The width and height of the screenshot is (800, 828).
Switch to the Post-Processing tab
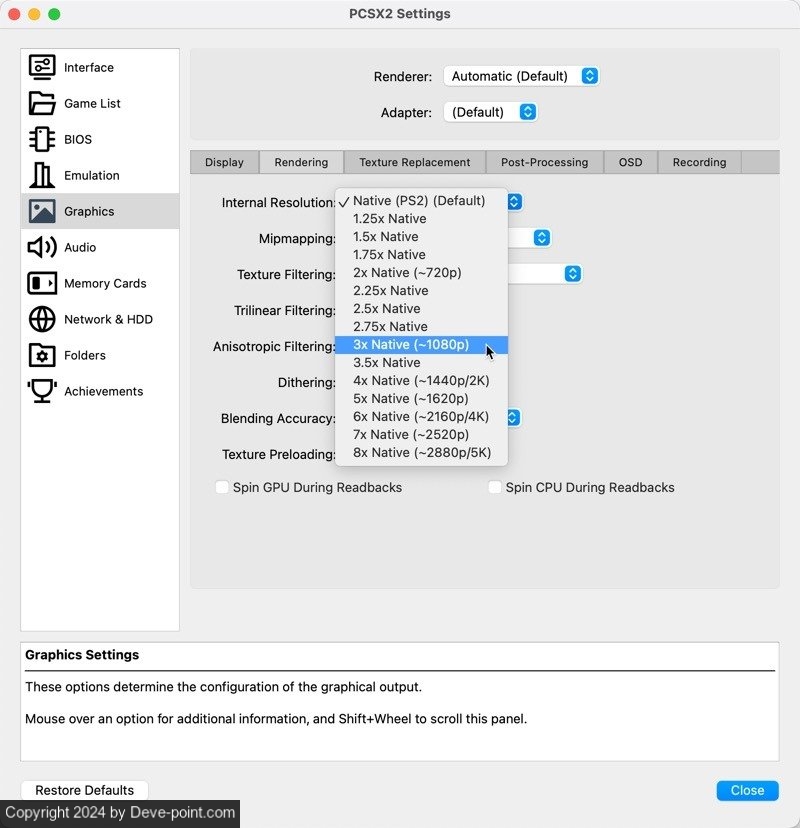(x=545, y=162)
